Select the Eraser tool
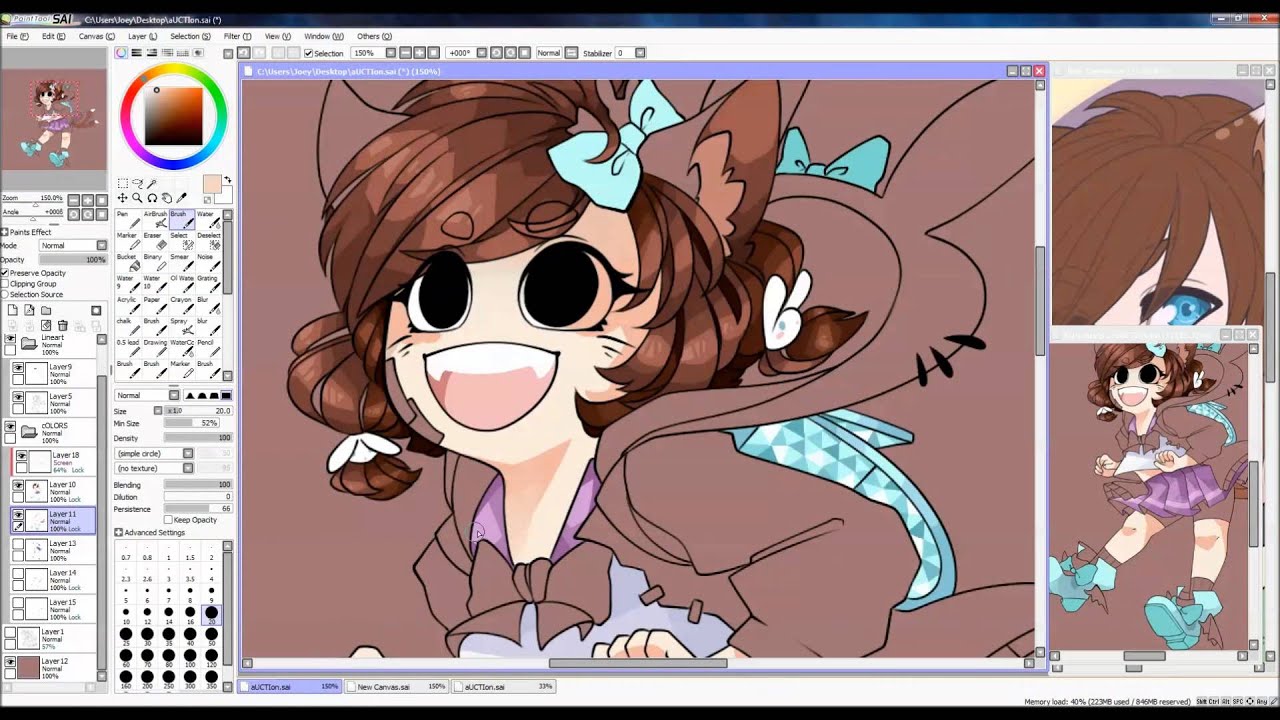This screenshot has width=1280, height=720. (153, 241)
